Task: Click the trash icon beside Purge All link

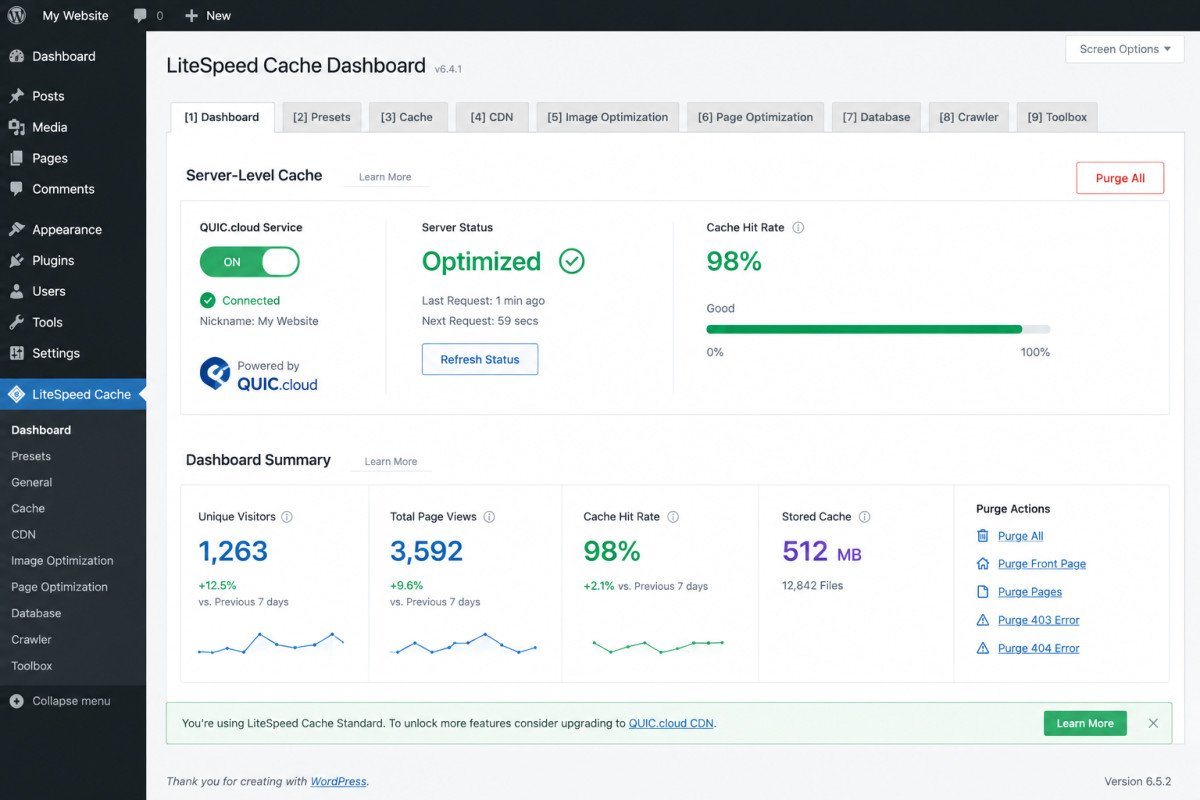Action: click(983, 536)
